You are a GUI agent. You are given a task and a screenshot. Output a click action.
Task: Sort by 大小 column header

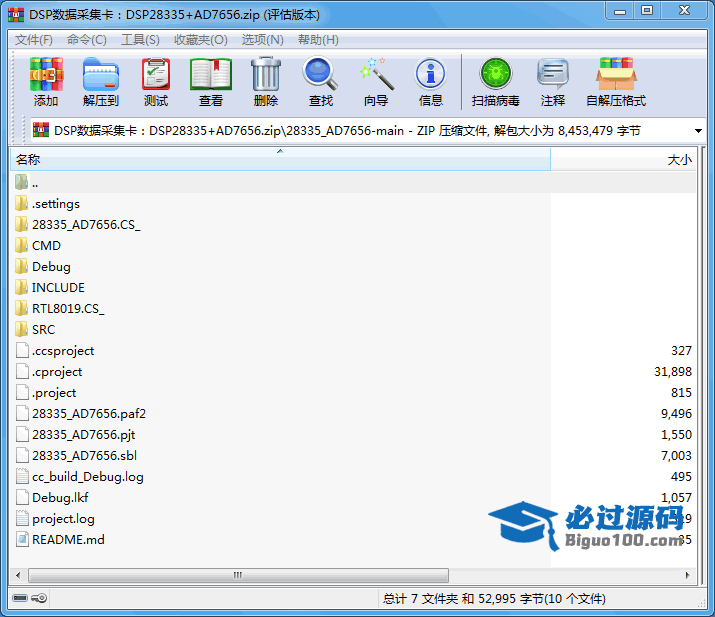(678, 160)
